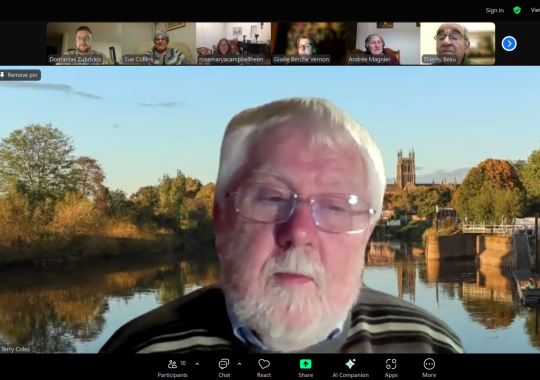
Task: Expand the Participants options caret
Action: pyautogui.click(x=197, y=364)
